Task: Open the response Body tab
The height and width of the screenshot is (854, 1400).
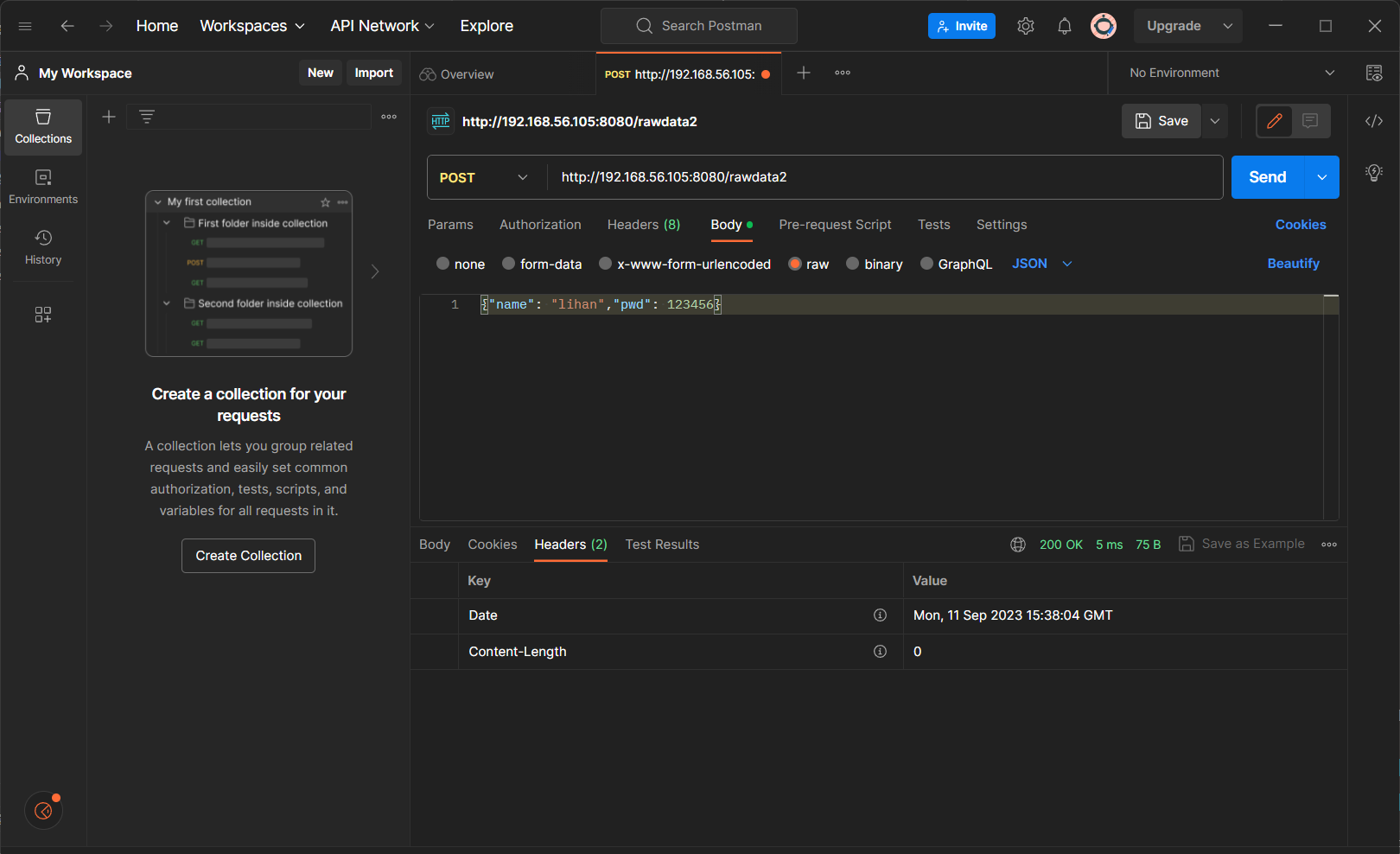Action: (435, 545)
